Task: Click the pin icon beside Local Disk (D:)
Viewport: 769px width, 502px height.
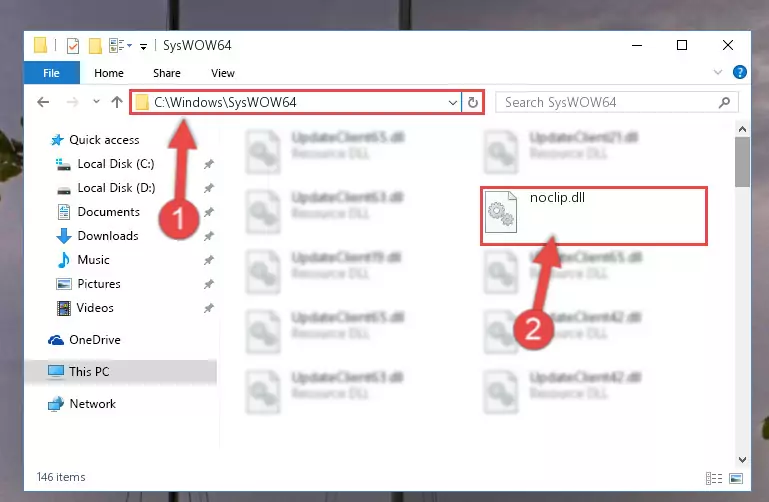Action: pyautogui.click(x=209, y=188)
